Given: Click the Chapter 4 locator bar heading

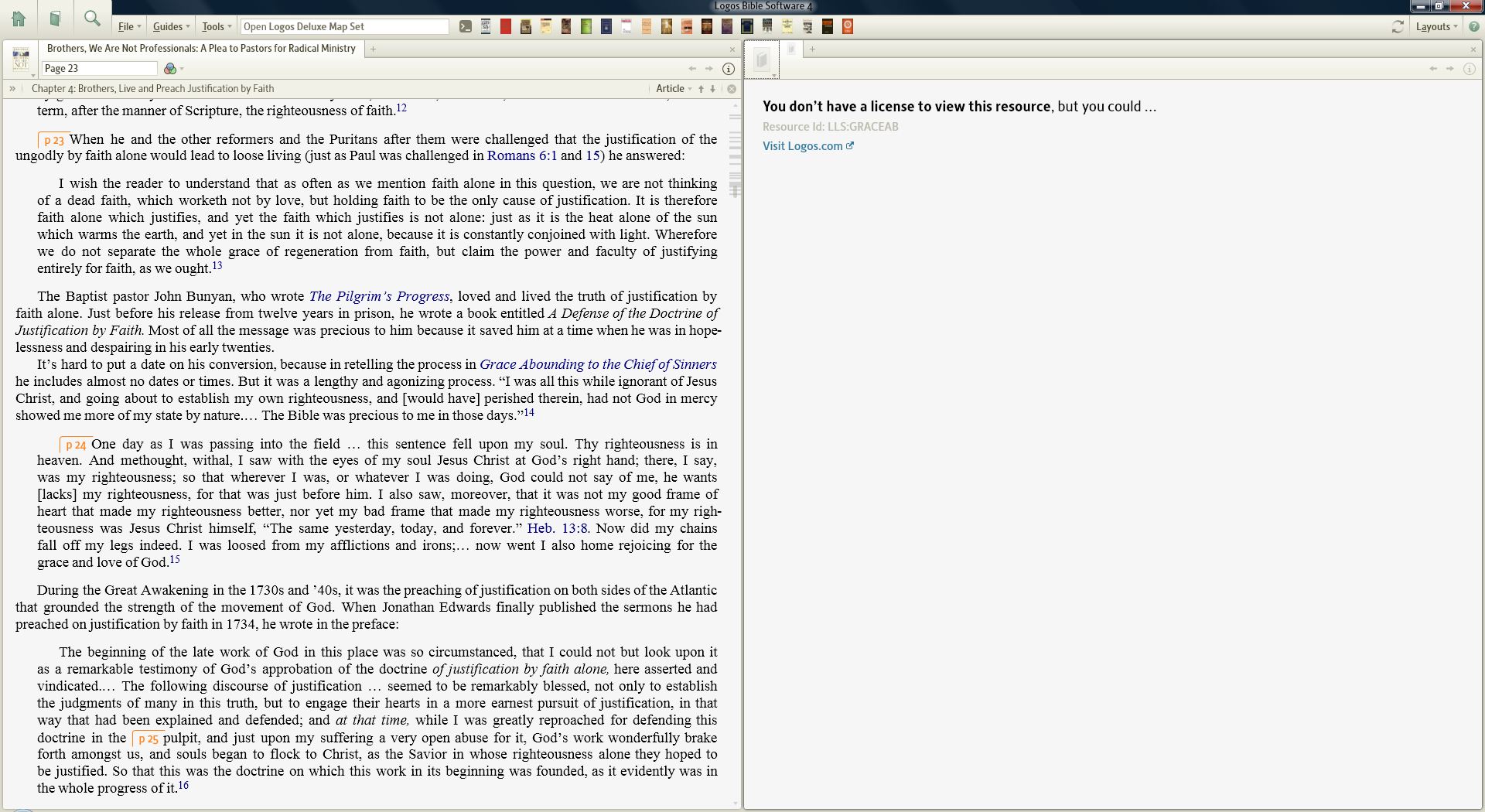Looking at the screenshot, I should coord(152,89).
